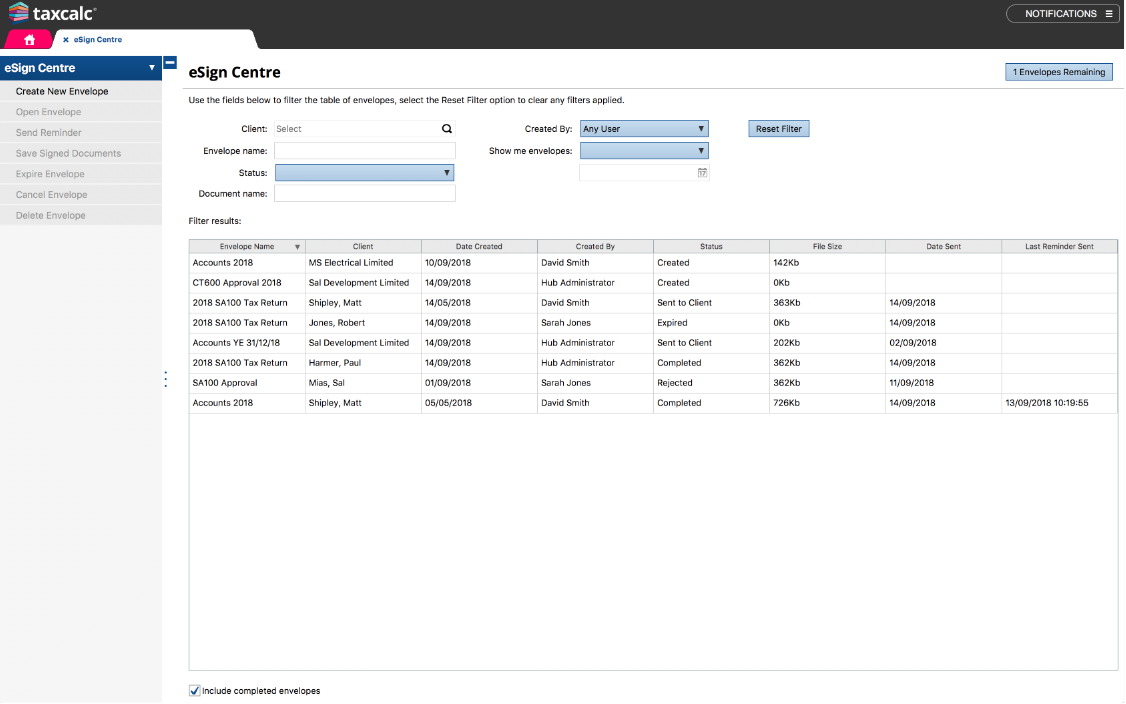1126x704 pixels.
Task: Click the taxcalc logo
Action: pyautogui.click(x=52, y=13)
